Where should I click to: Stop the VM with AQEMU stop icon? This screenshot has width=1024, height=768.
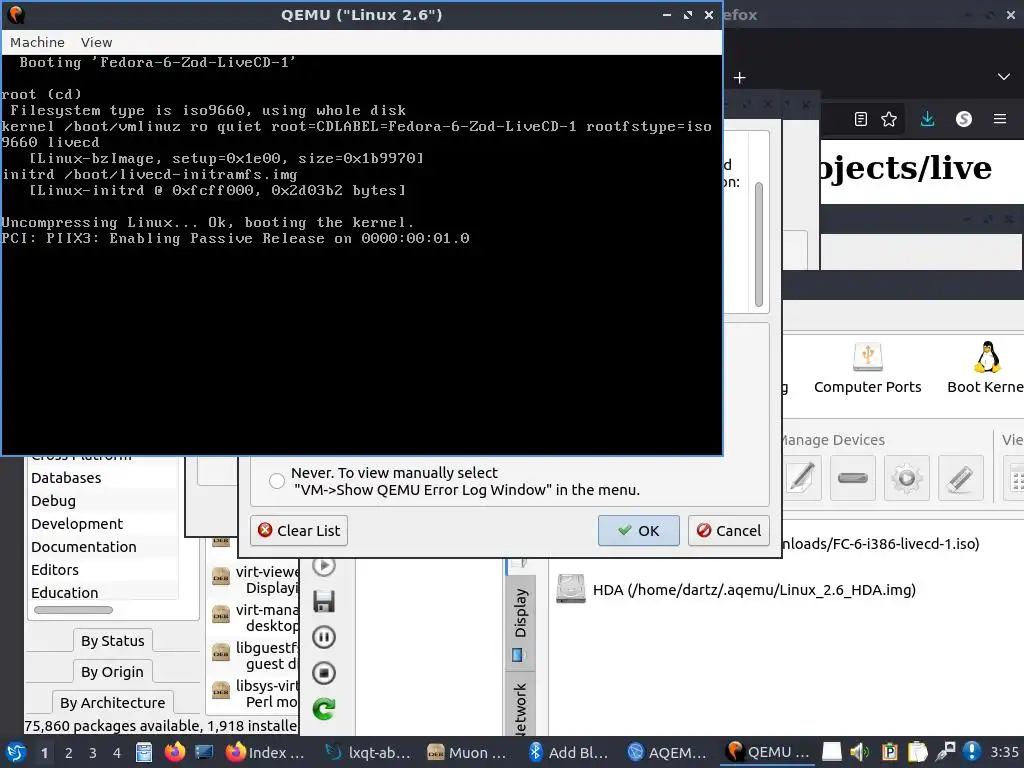pos(324,673)
